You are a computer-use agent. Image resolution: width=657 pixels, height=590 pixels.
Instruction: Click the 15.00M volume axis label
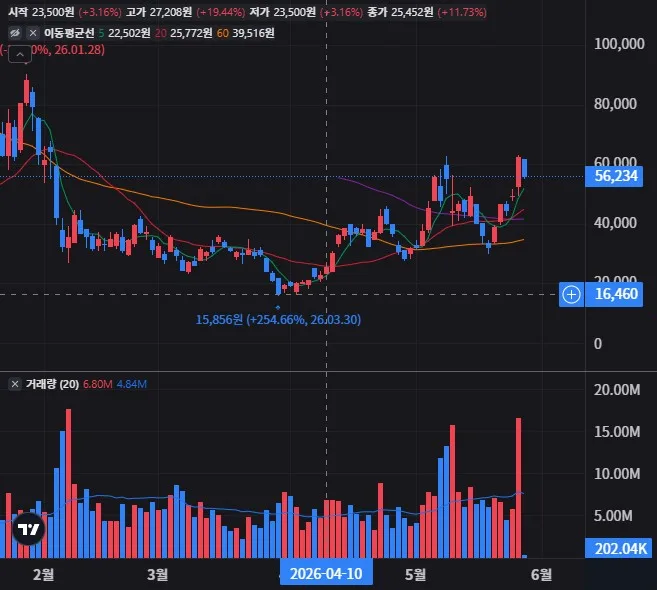(x=617, y=432)
